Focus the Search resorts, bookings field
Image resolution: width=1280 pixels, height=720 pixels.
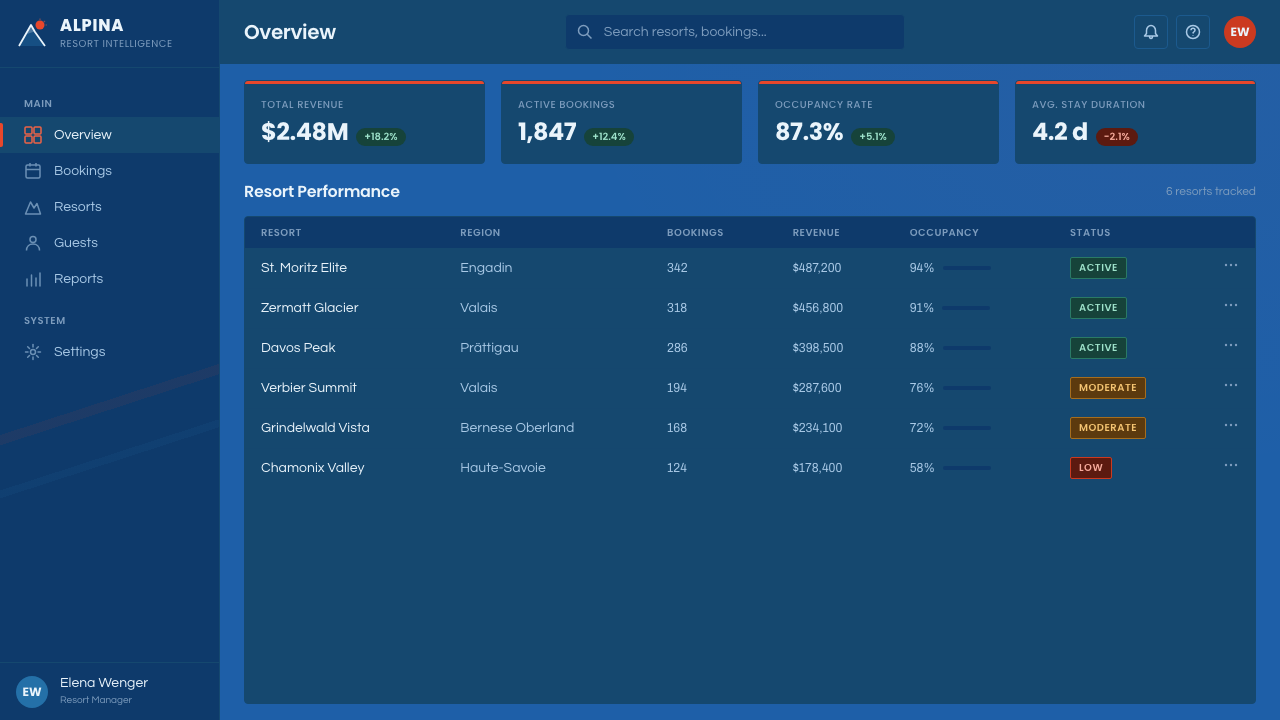(735, 32)
